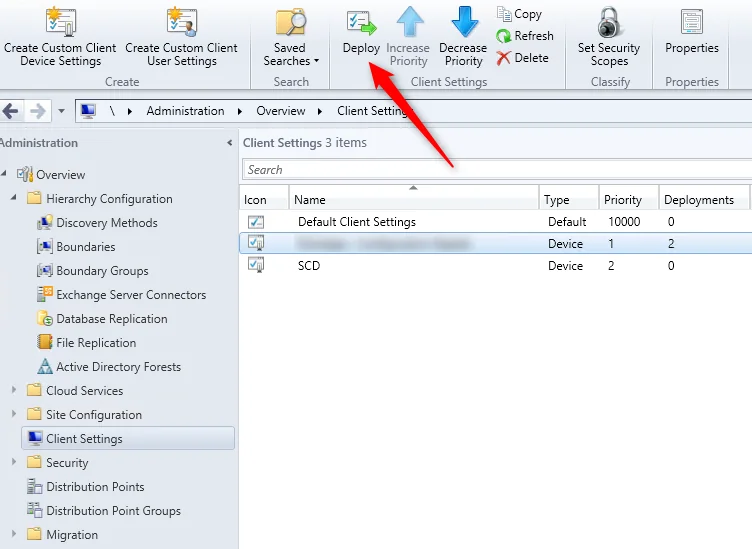Click the Default Client Settings row icon
The width and height of the screenshot is (752, 549).
(x=256, y=222)
